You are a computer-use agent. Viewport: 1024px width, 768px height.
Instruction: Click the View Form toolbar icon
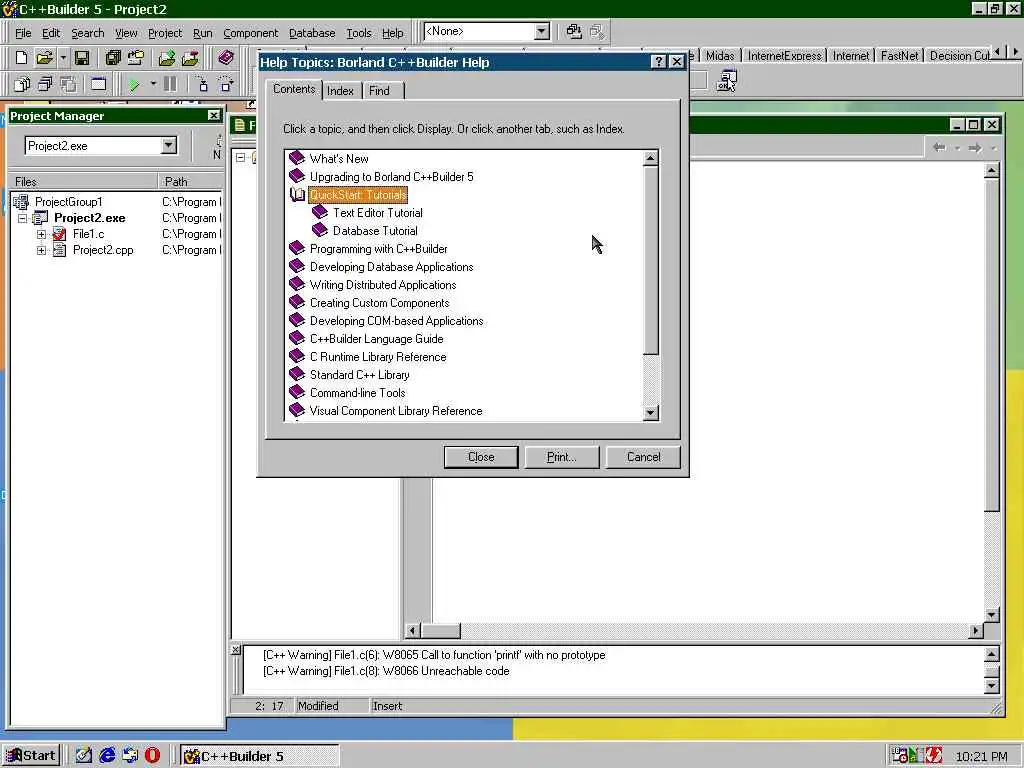pyautogui.click(x=45, y=84)
